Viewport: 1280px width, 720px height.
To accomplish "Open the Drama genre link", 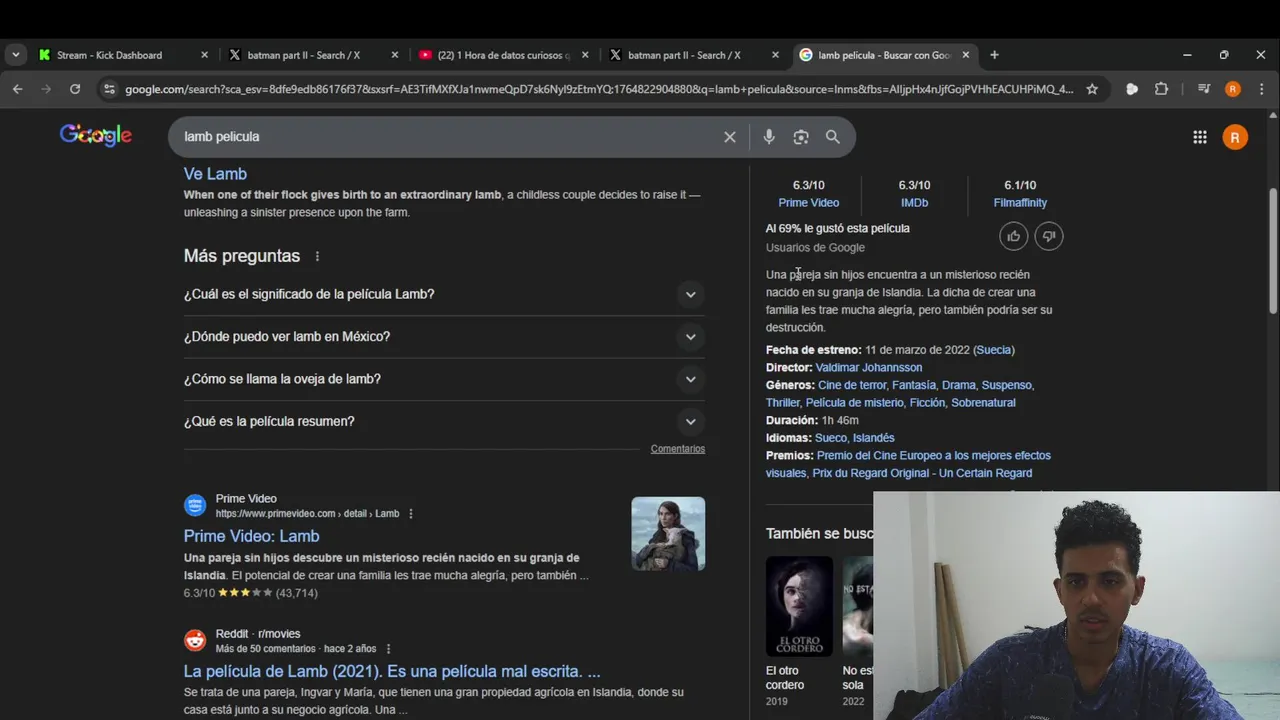I will click(958, 385).
